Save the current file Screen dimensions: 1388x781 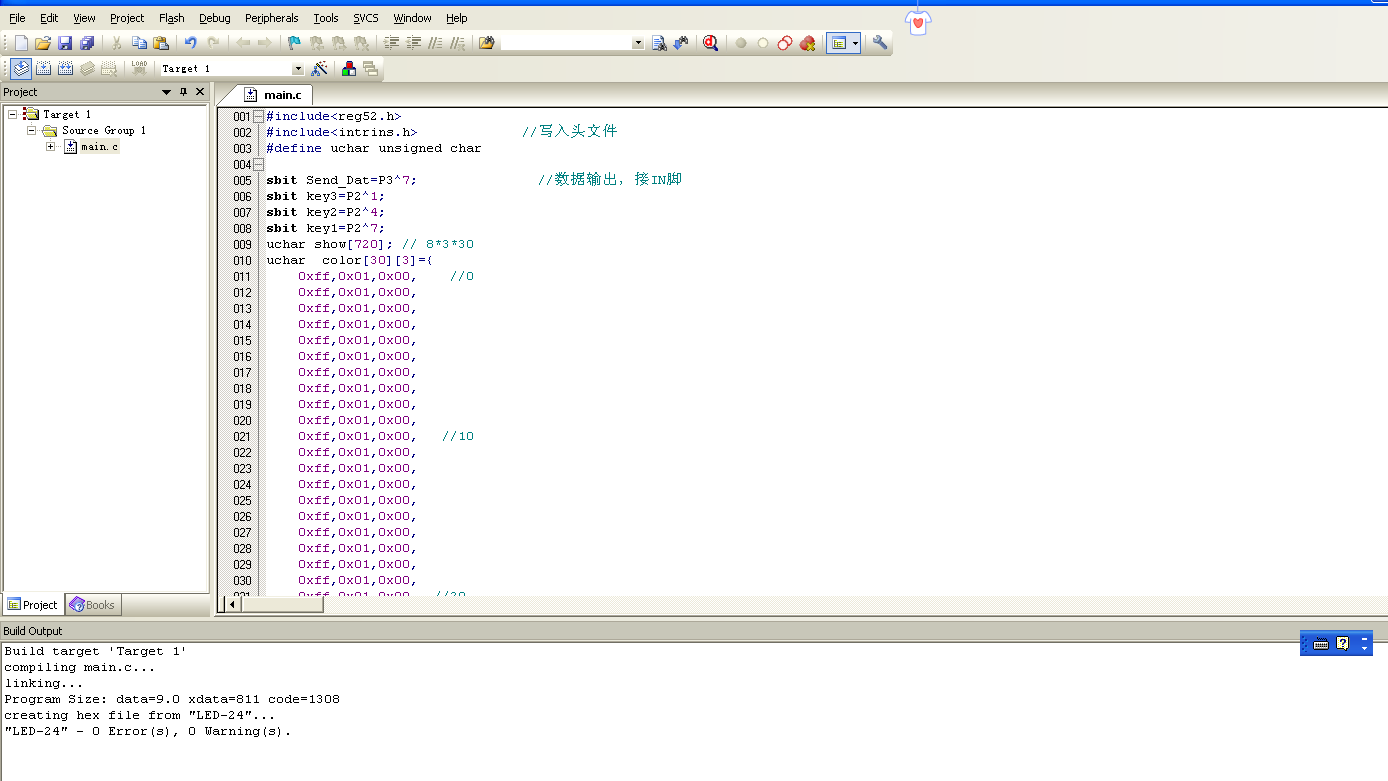[65, 43]
